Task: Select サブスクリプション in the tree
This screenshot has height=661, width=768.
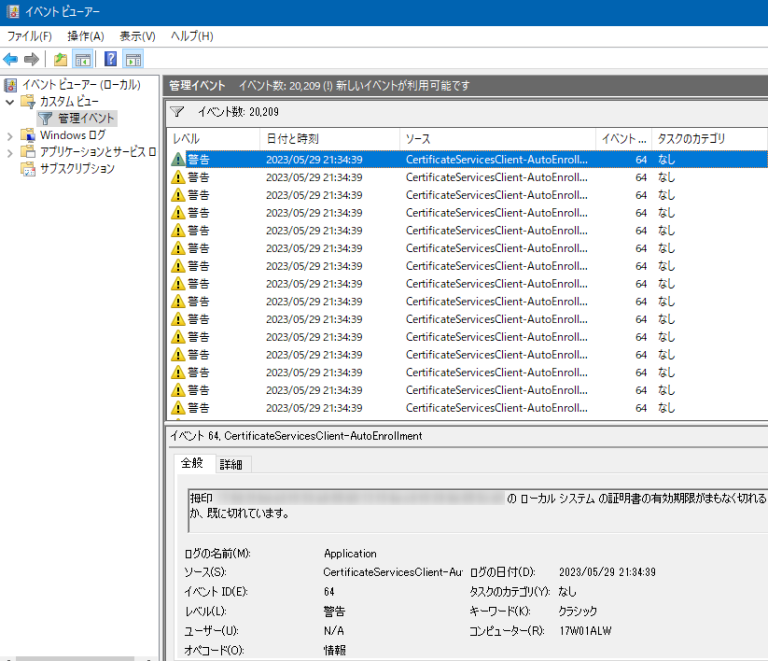Action: [77, 169]
